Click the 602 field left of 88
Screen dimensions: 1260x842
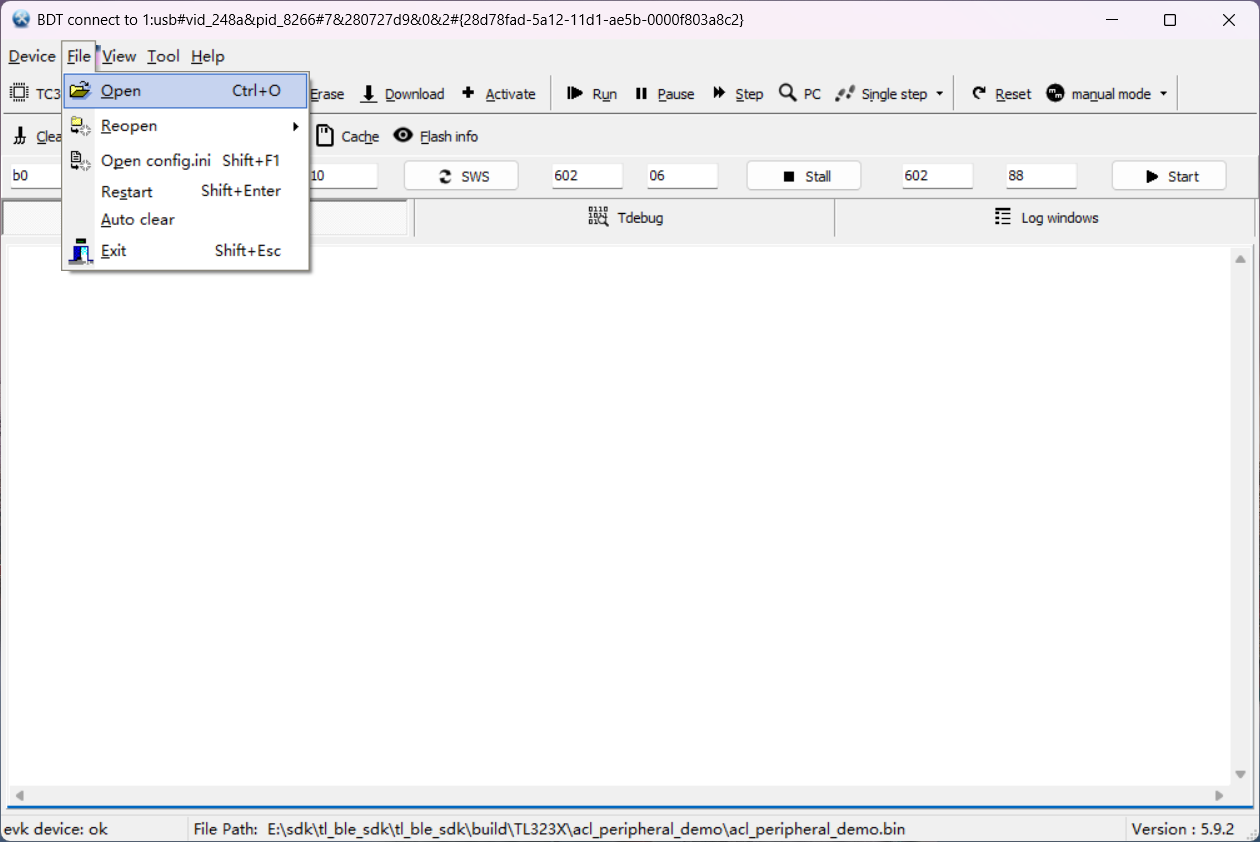pyautogui.click(x=937, y=176)
